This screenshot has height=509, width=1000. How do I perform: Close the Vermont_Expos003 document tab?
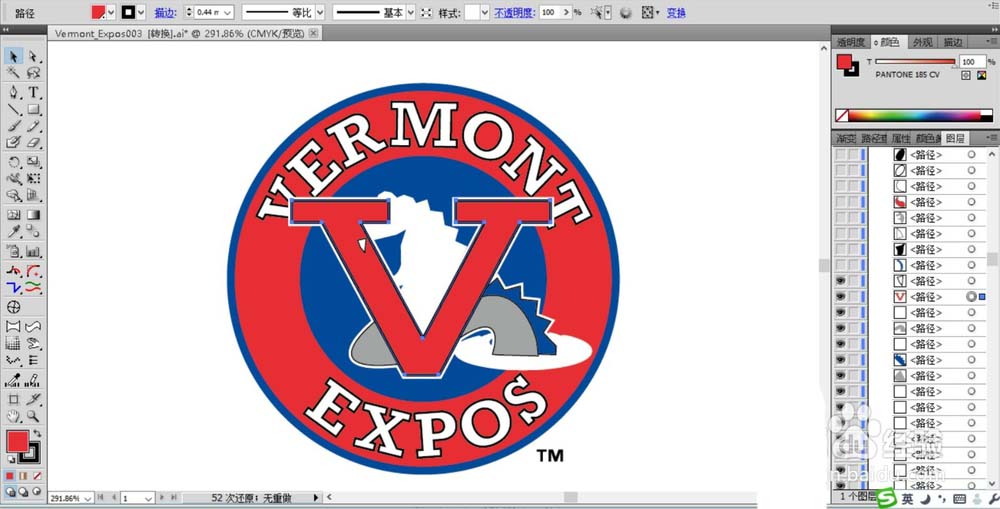313,33
